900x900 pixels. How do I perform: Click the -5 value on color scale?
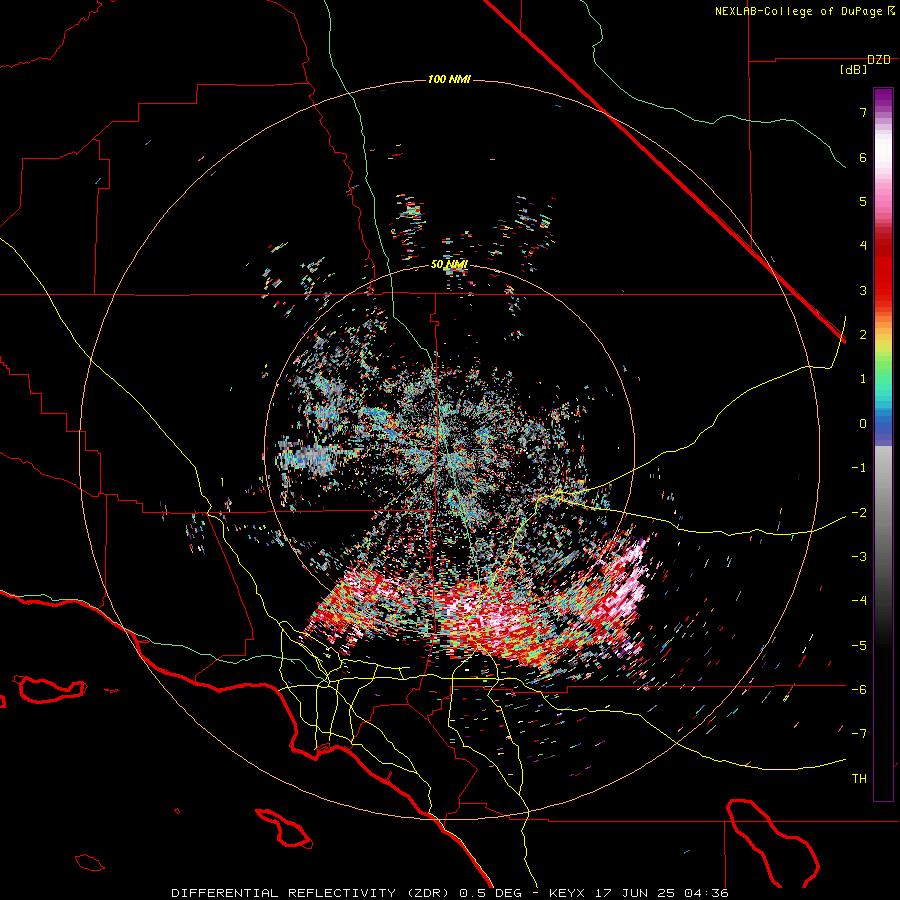(x=859, y=646)
